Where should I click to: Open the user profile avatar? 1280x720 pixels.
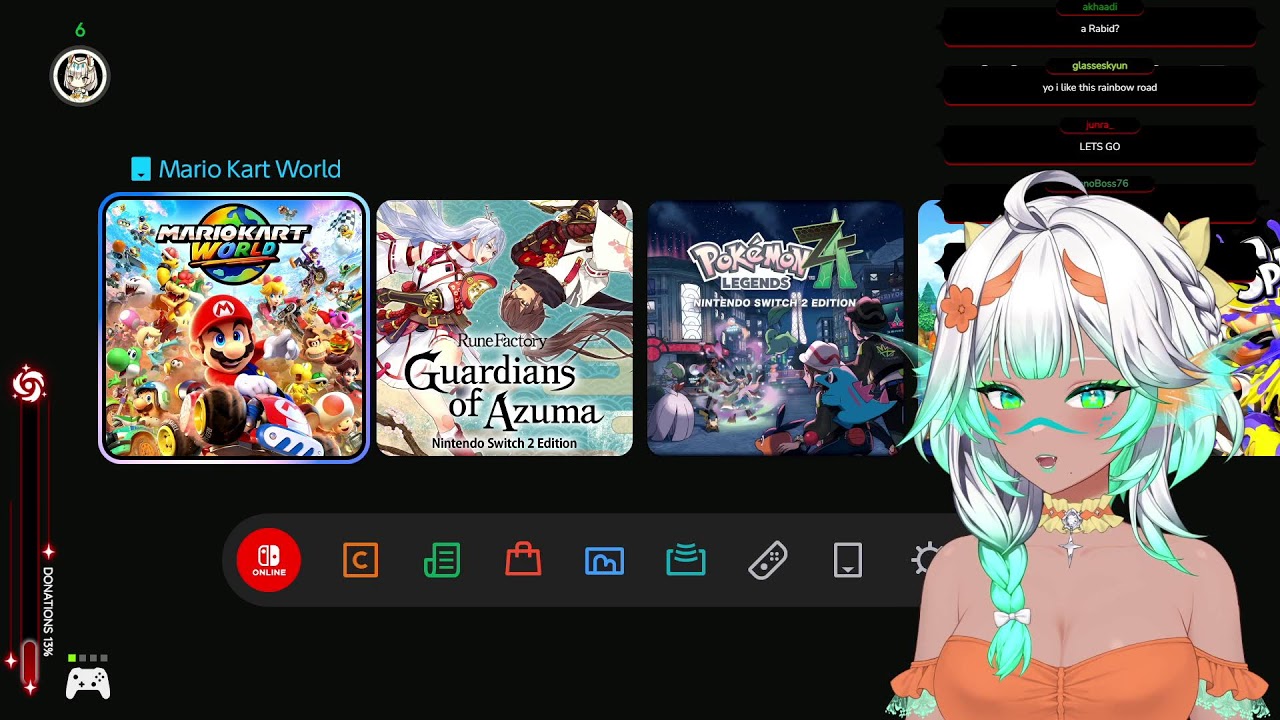[x=80, y=75]
